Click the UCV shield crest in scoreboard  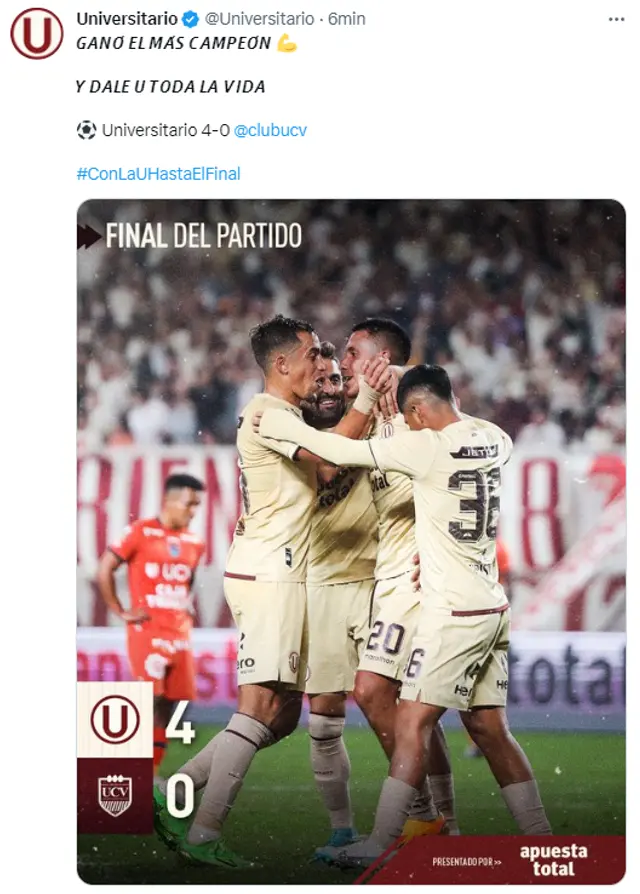coord(115,795)
